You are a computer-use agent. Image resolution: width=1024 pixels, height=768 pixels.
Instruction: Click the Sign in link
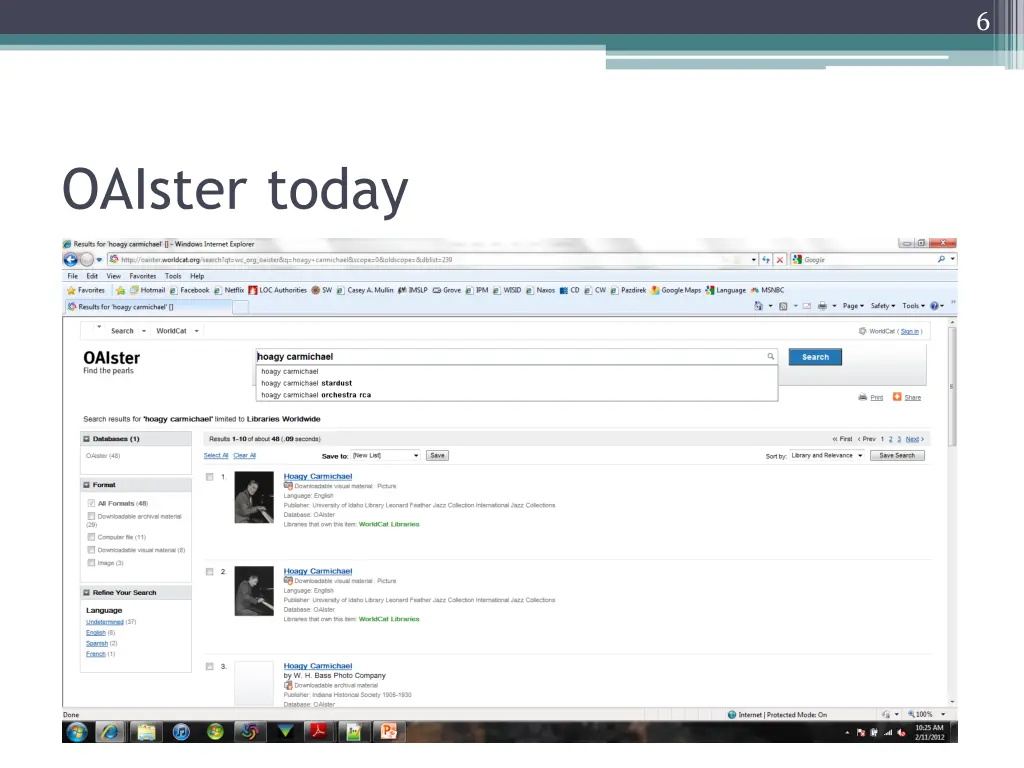click(x=910, y=331)
